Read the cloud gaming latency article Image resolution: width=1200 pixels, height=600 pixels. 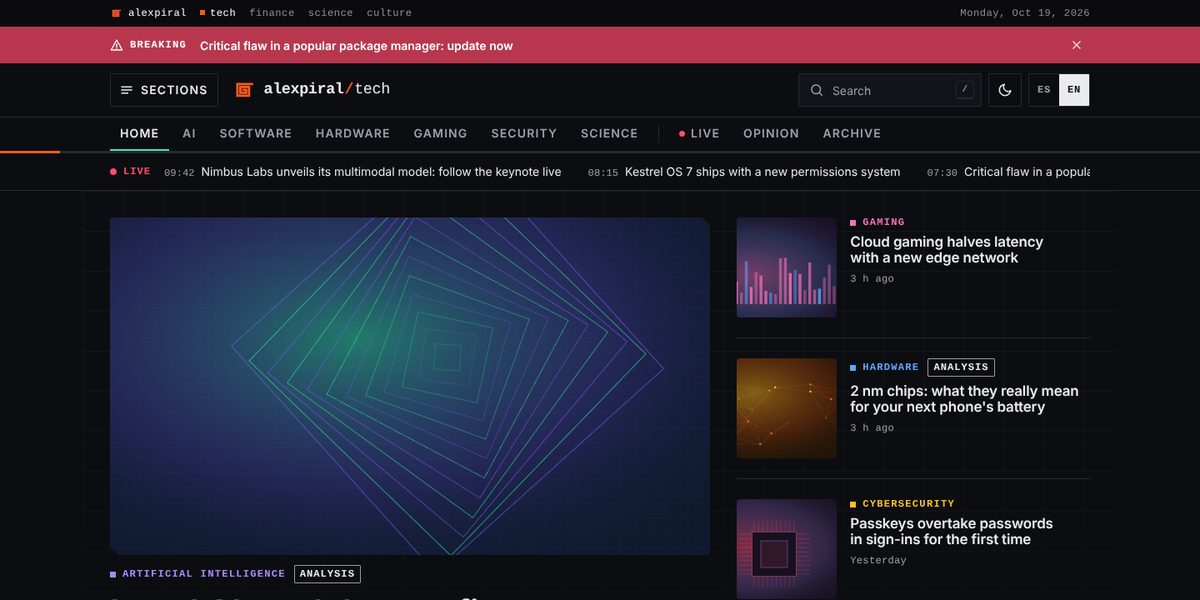[947, 250]
